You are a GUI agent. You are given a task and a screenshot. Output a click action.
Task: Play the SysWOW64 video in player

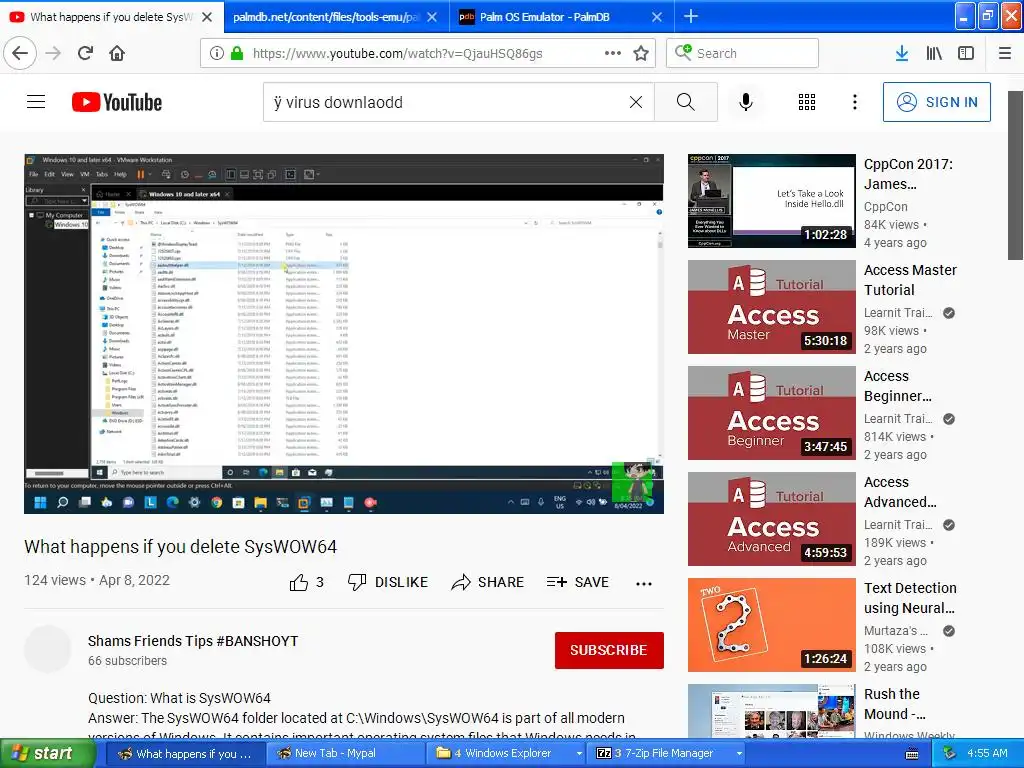pyautogui.click(x=344, y=334)
